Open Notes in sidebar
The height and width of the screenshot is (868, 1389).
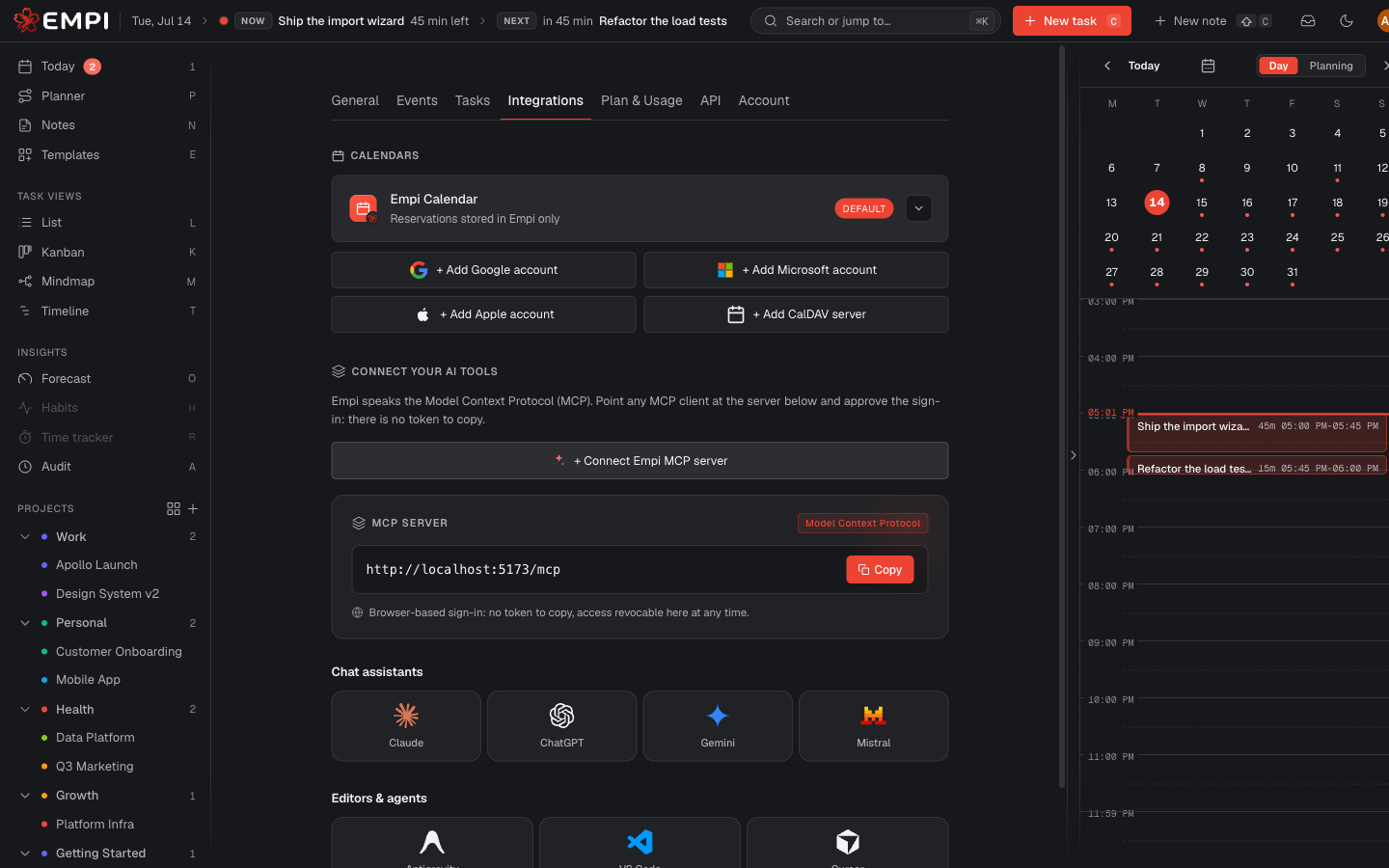[106, 125]
